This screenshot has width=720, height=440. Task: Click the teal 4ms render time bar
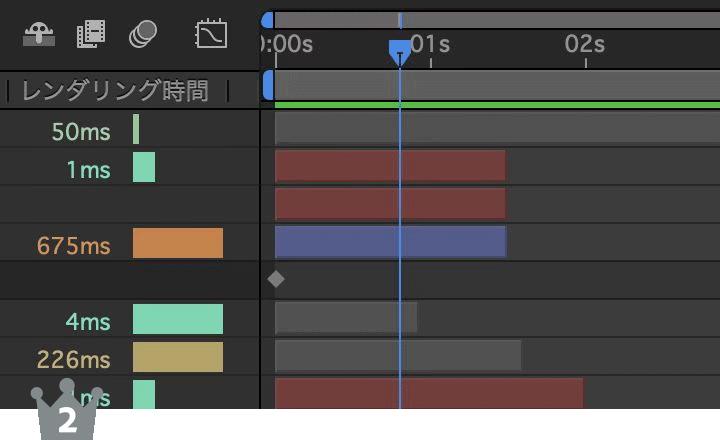point(178,319)
